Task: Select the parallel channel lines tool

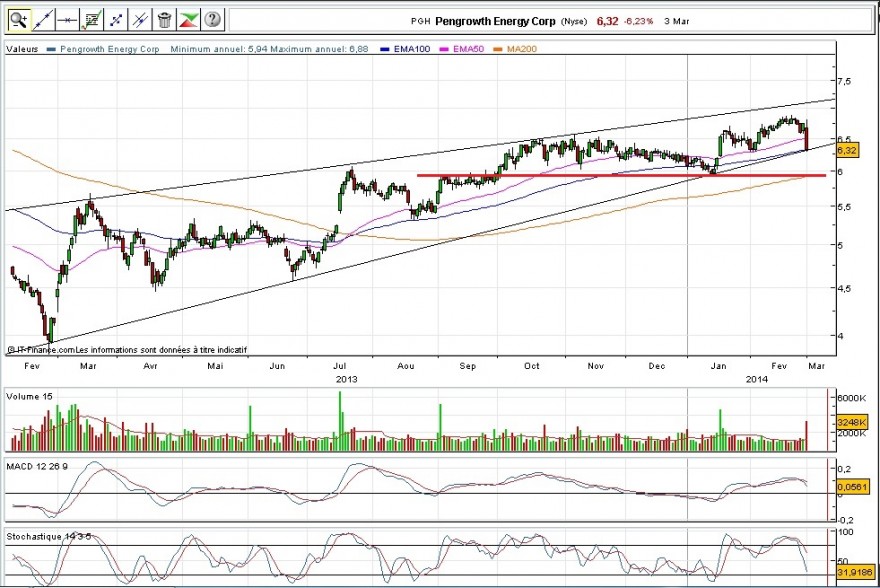Action: coord(139,20)
